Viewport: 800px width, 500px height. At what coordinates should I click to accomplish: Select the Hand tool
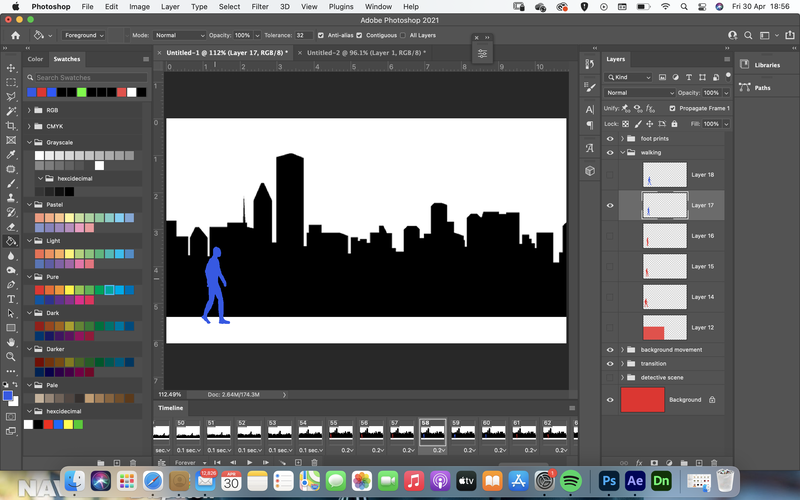11,342
